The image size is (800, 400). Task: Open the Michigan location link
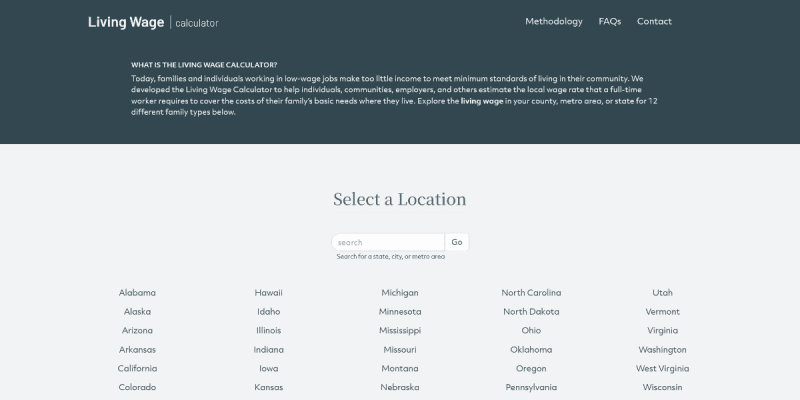[x=400, y=293]
